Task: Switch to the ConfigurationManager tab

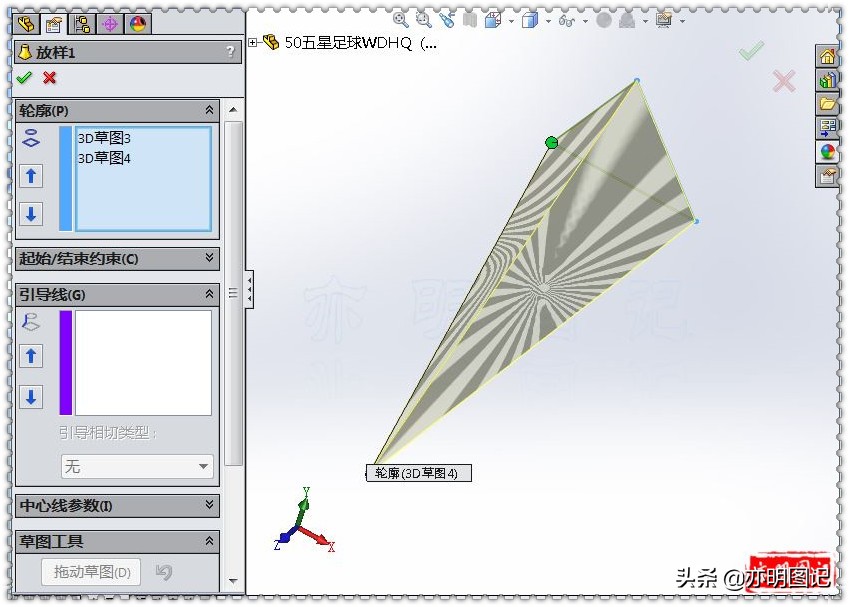Action: [82, 22]
